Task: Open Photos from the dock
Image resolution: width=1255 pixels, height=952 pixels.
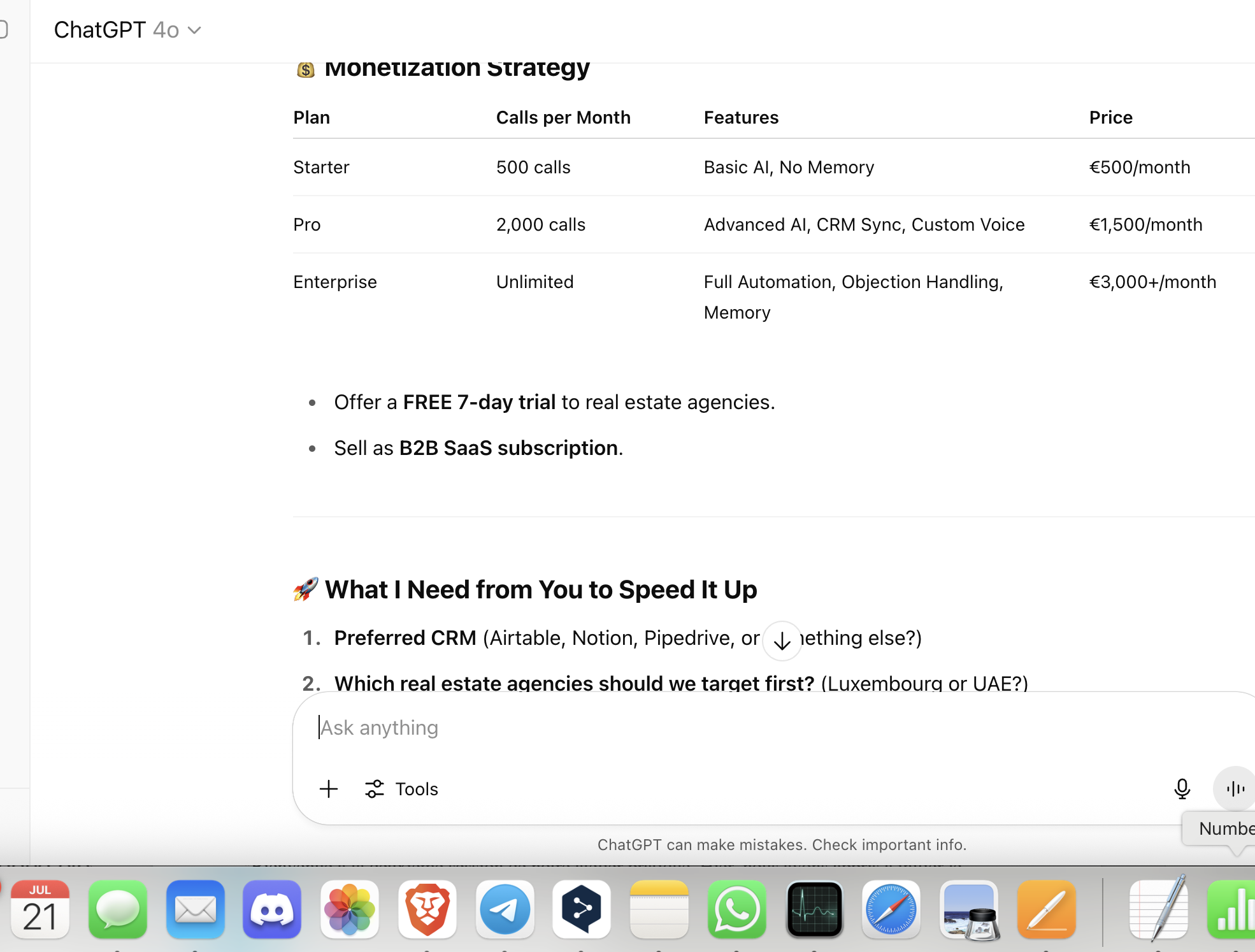Action: 350,909
